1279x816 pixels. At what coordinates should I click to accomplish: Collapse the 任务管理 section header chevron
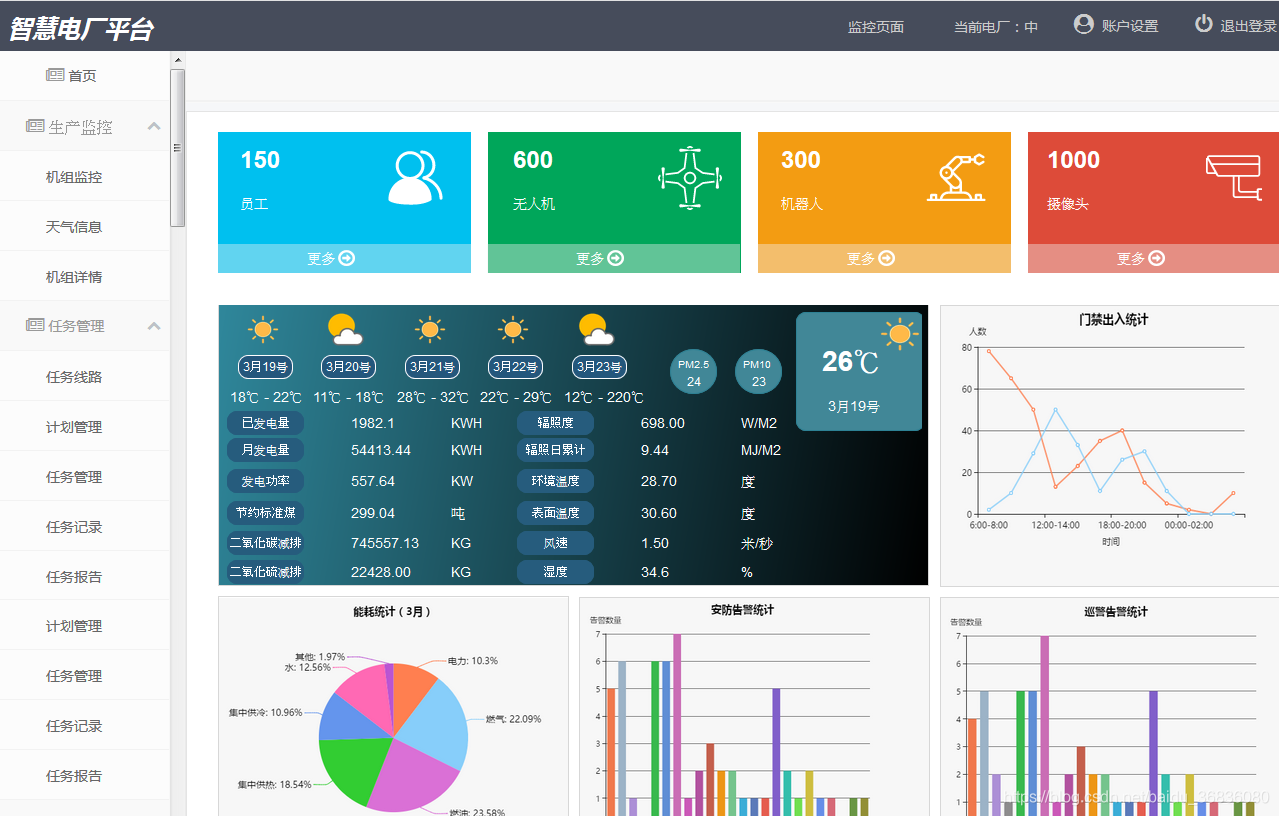[154, 325]
